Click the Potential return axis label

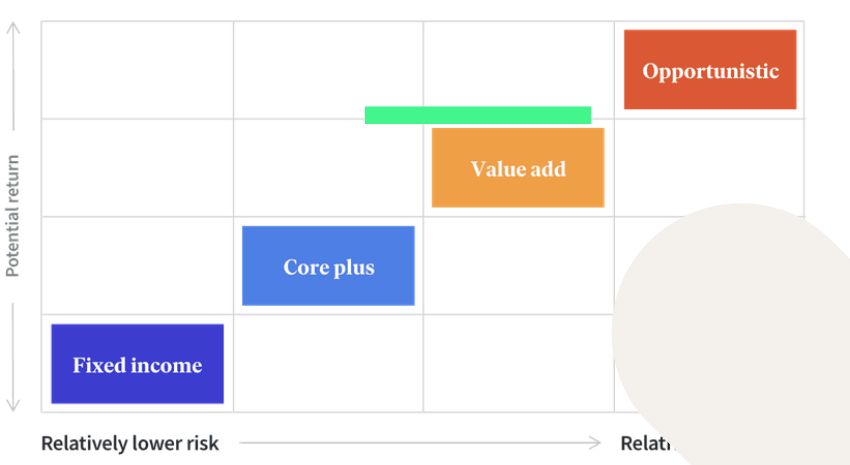click(12, 216)
